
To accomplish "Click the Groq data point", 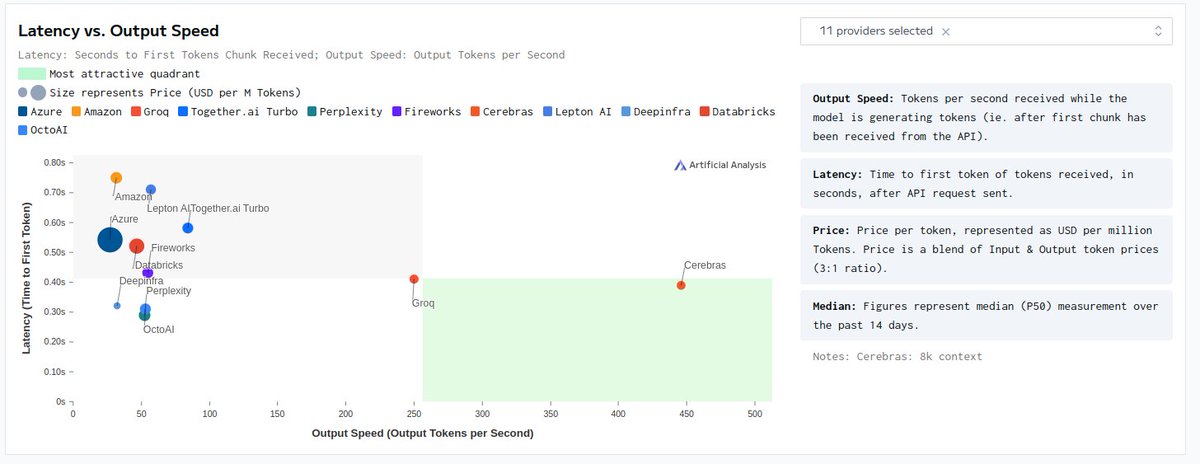I will 414,279.
